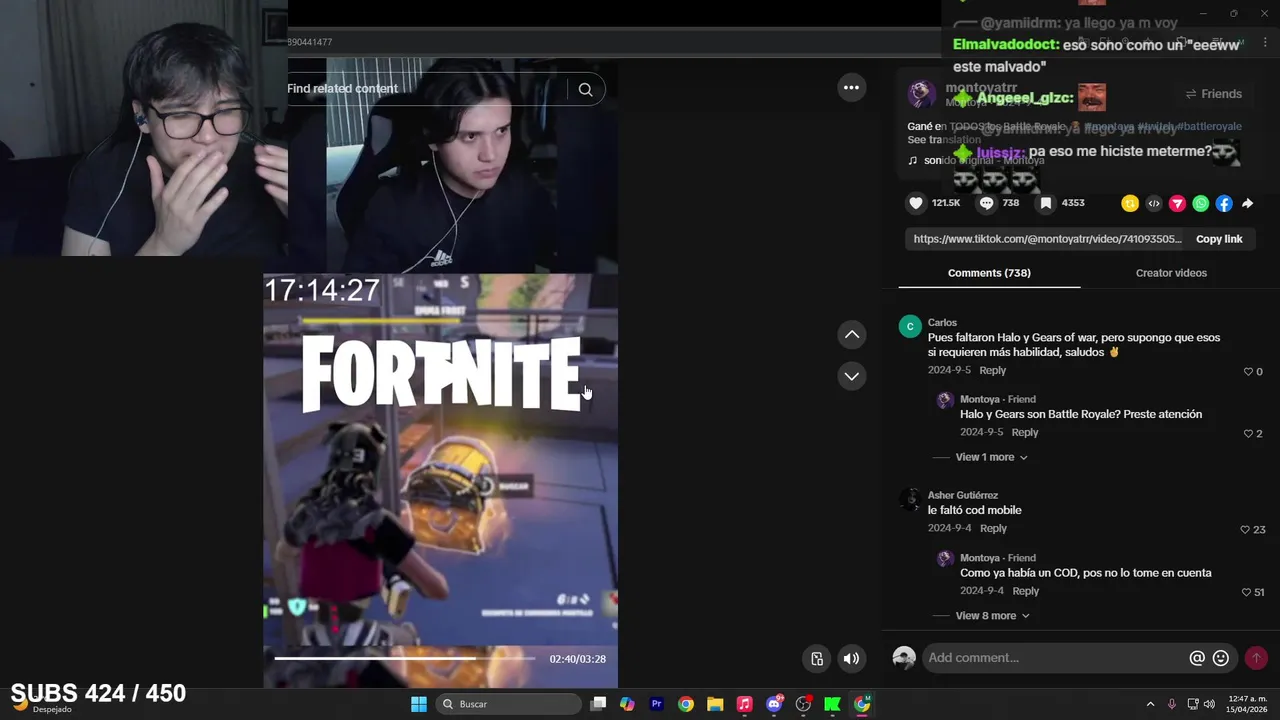Click the Copy link button

pos(1219,239)
